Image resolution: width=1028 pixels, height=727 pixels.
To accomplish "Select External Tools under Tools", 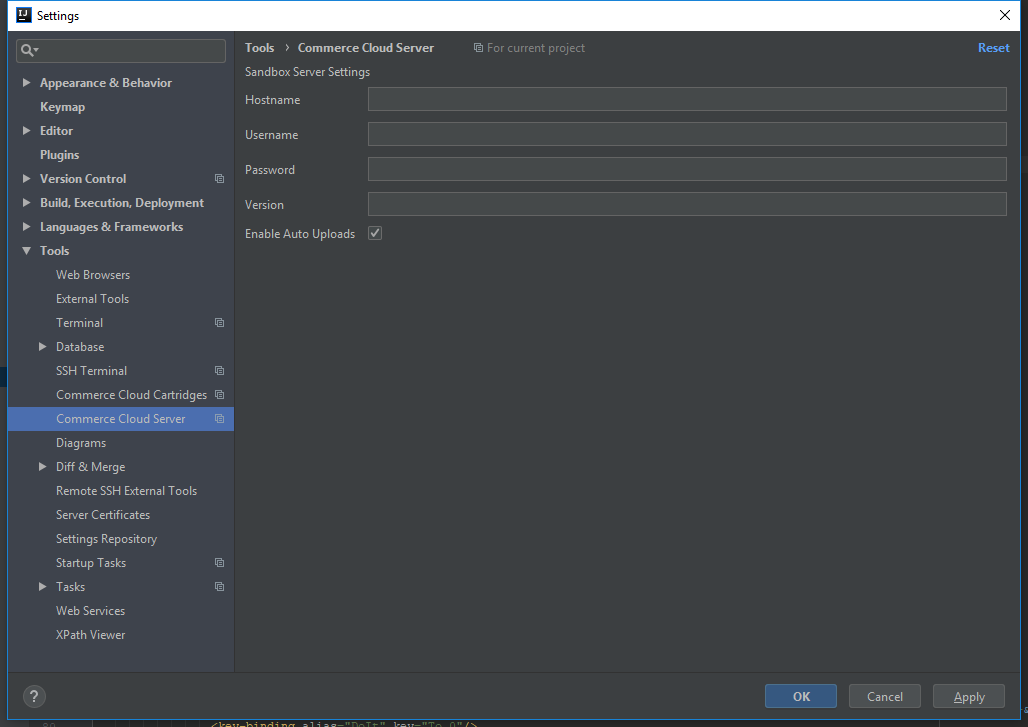I will click(92, 299).
